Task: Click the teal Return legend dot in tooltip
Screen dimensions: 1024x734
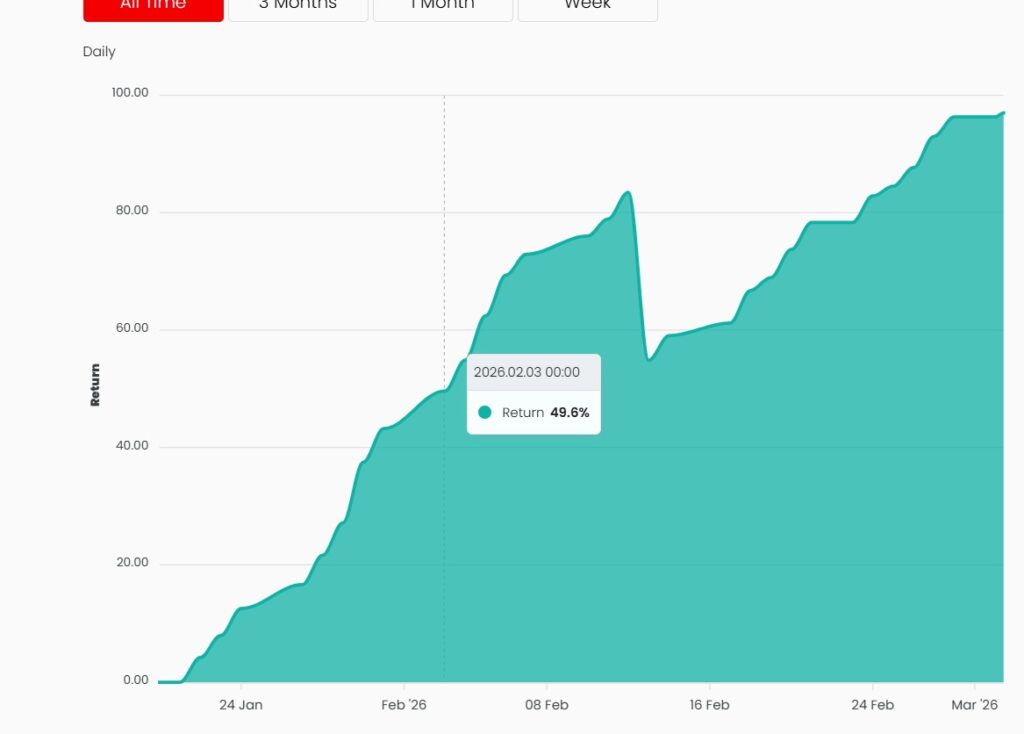Action: pos(485,413)
